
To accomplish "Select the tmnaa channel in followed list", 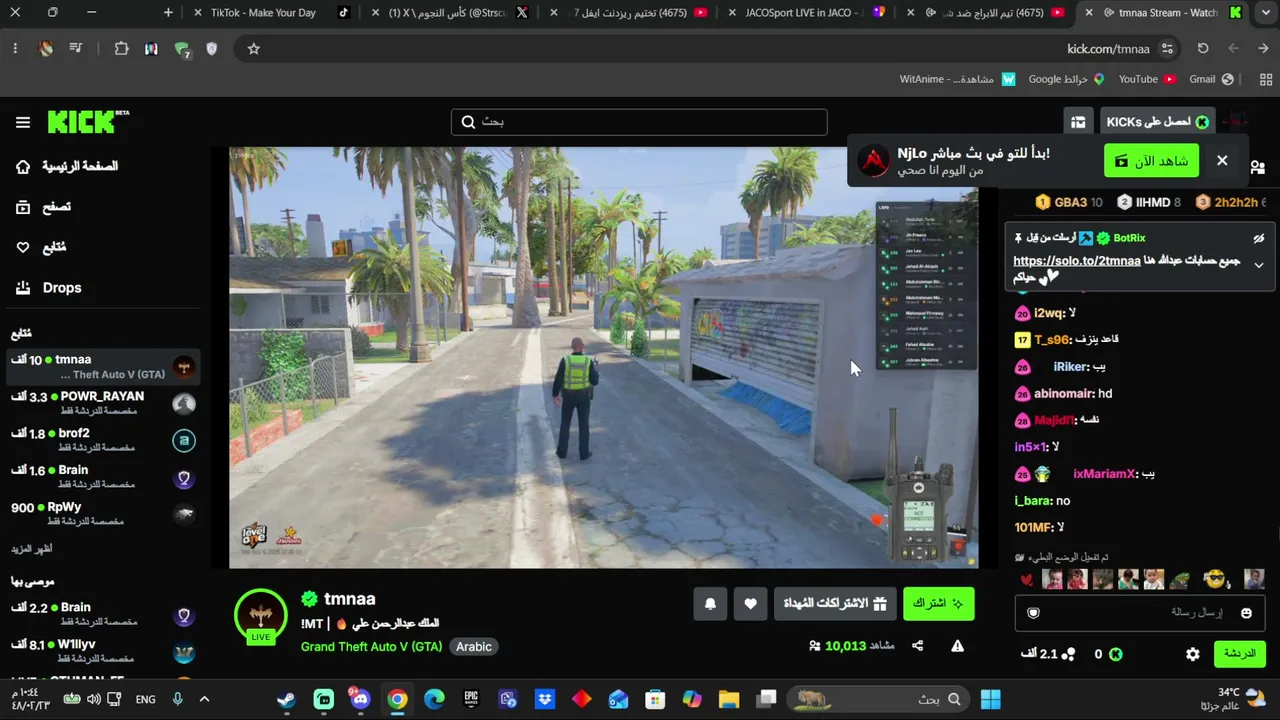I will click(103, 366).
